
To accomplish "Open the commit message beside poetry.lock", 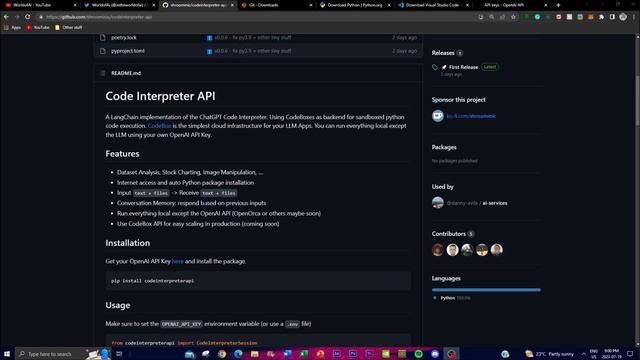I will (253, 38).
